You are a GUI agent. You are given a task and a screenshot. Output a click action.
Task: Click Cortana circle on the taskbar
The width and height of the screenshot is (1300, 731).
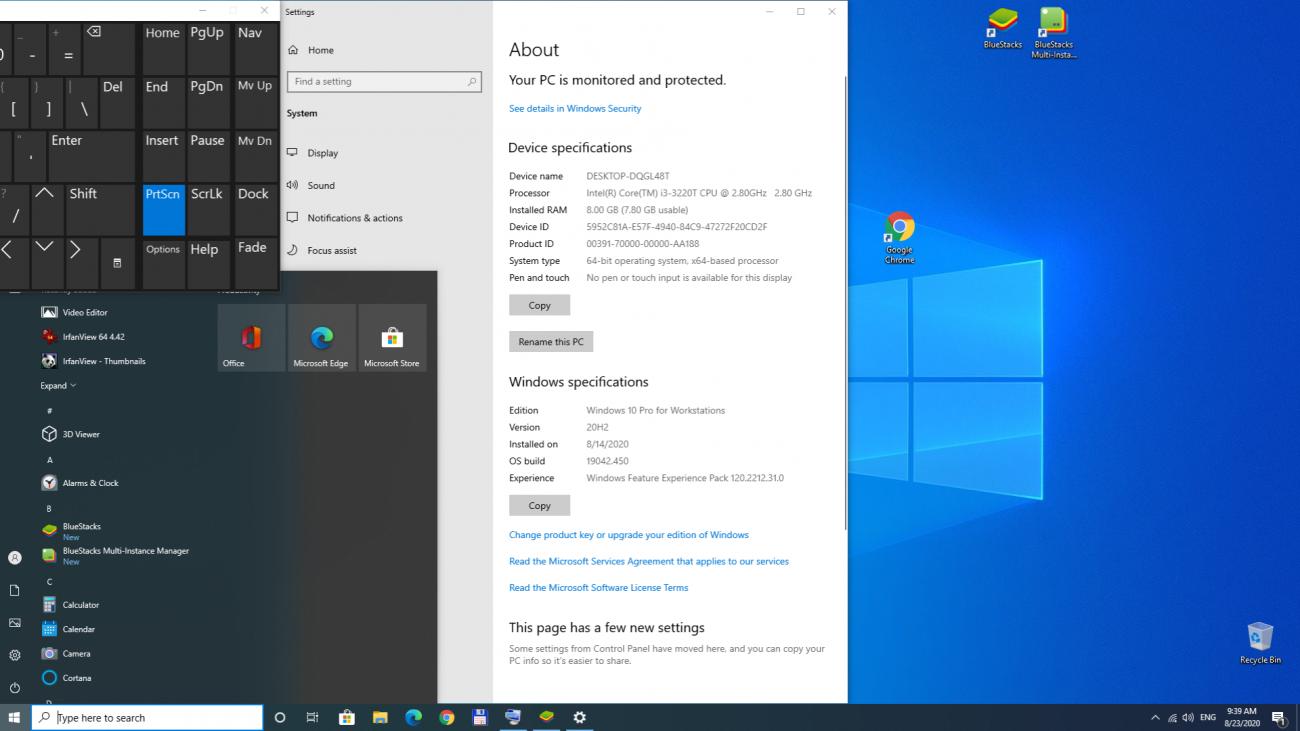pyautogui.click(x=280, y=717)
